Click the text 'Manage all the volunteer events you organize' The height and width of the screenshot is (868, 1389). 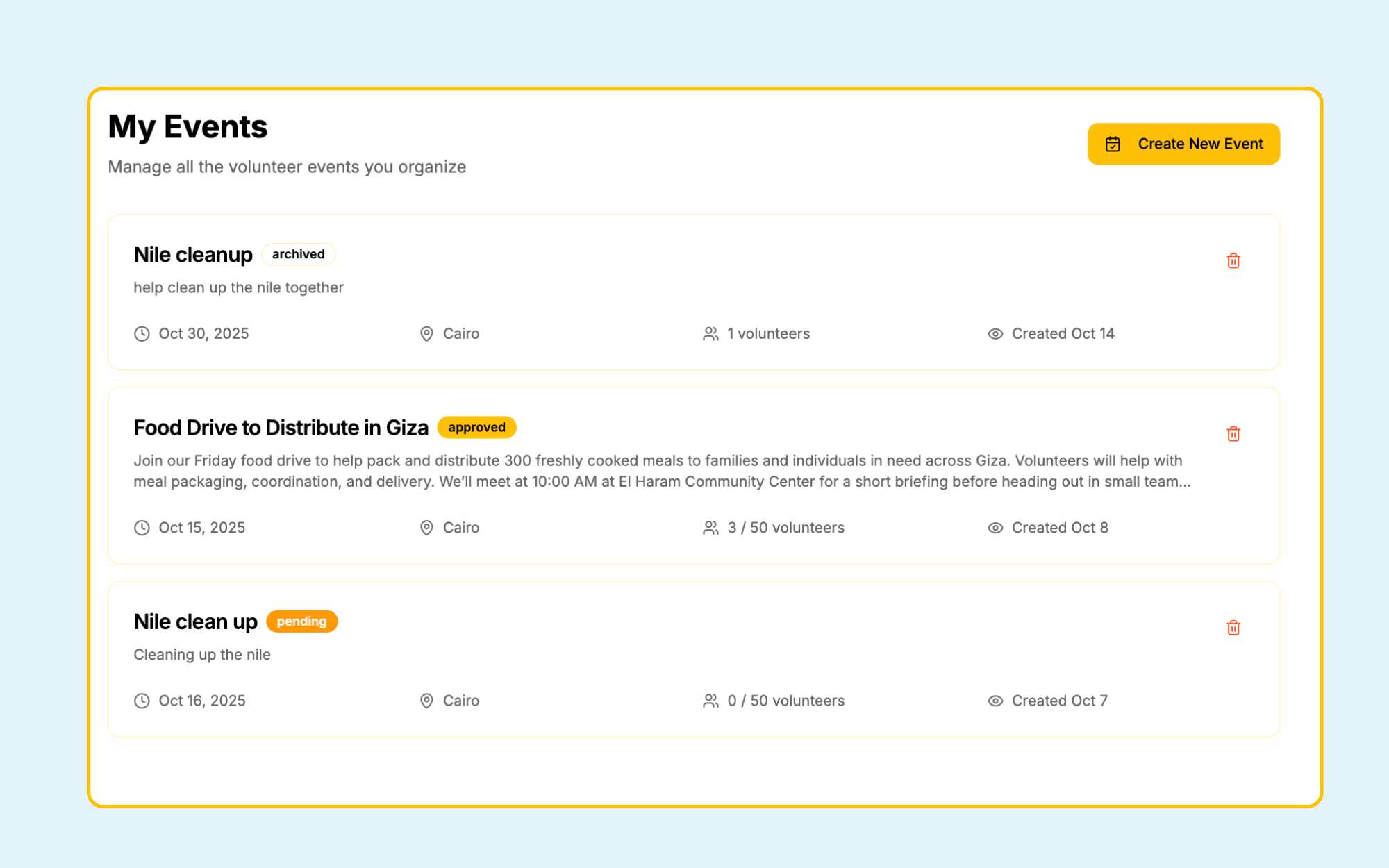[287, 167]
